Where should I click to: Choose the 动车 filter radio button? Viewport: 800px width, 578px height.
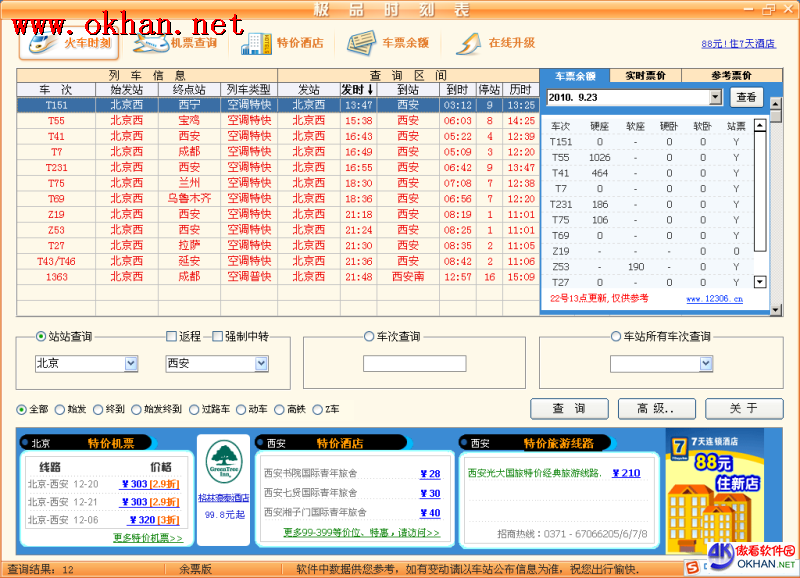pos(241,409)
